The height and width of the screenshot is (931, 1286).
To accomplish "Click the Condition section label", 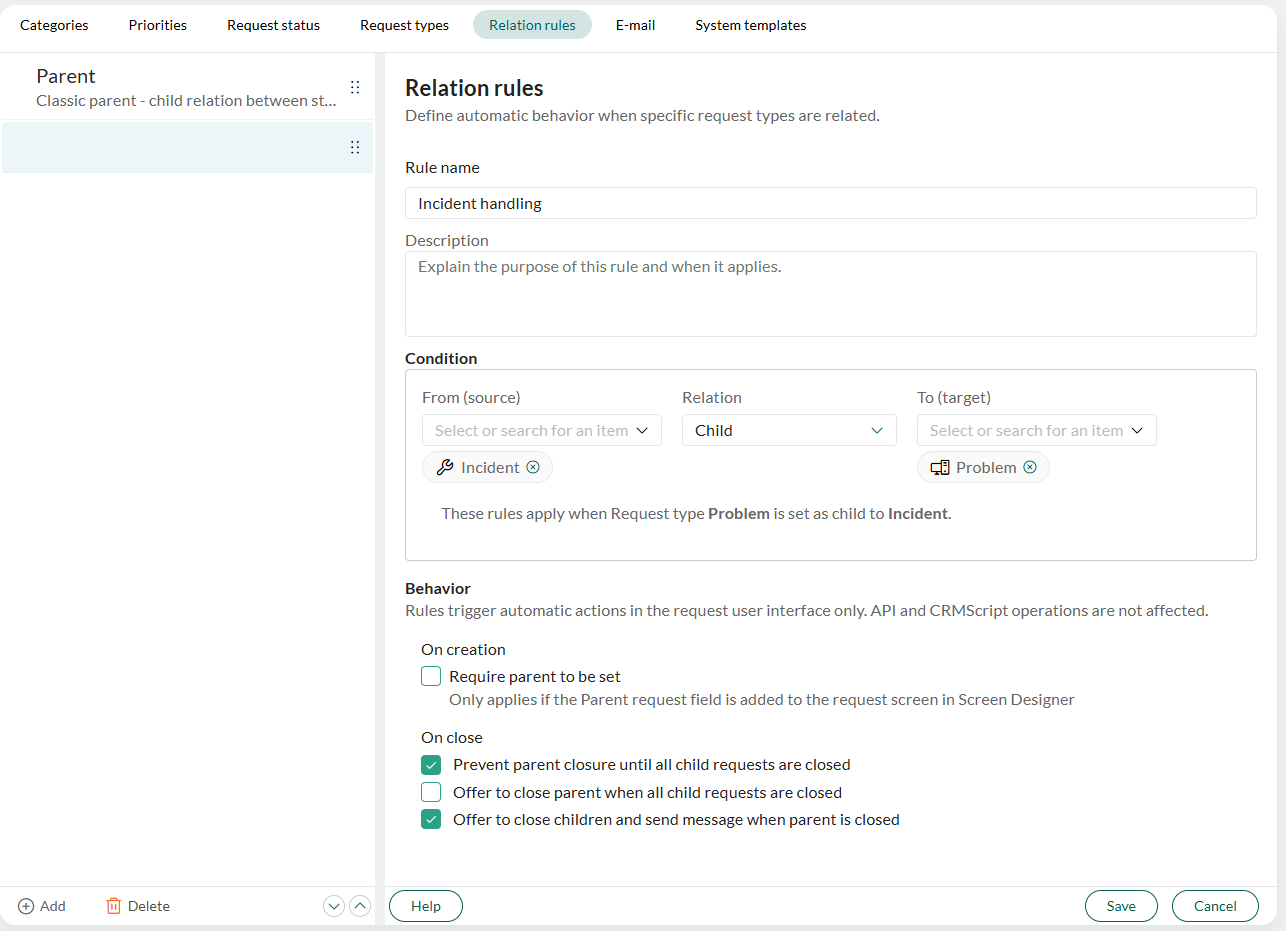I will 441,358.
